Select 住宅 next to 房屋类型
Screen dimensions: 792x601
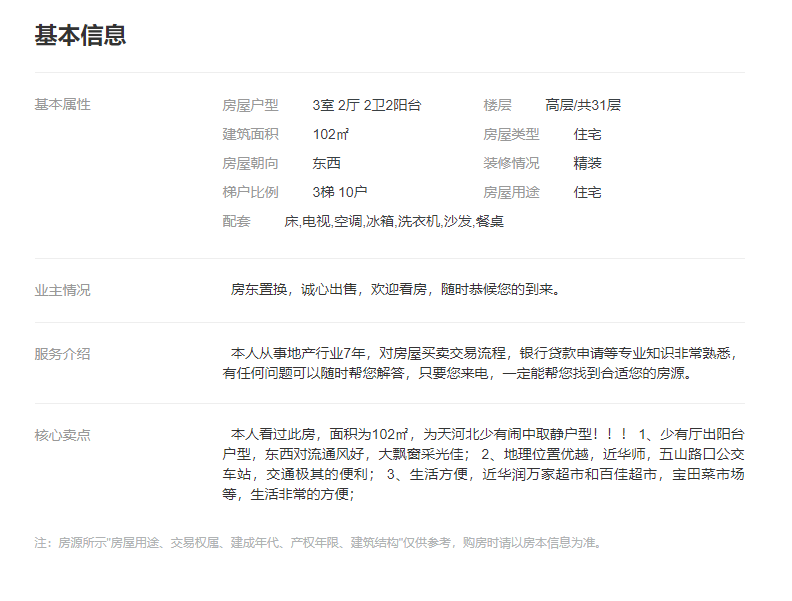pos(587,134)
